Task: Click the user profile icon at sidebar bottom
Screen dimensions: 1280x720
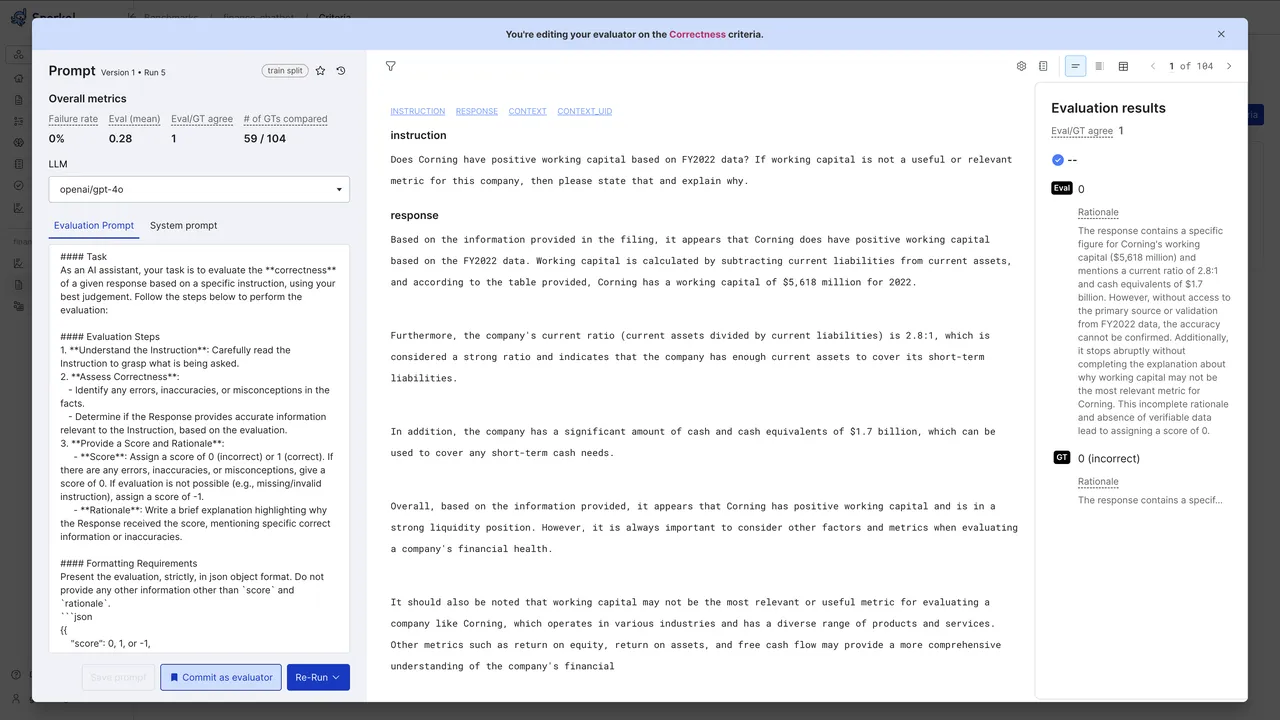Action: (16, 698)
